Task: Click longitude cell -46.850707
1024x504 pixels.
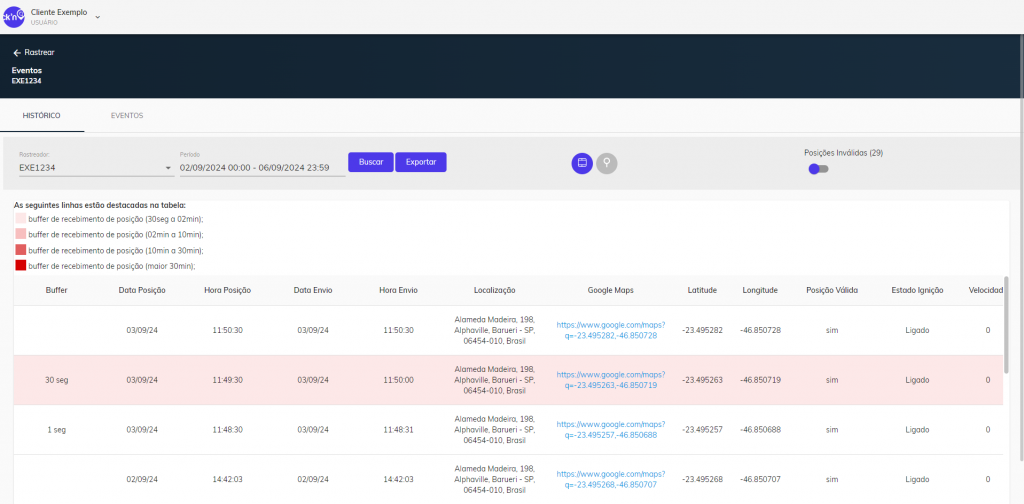Action: click(x=760, y=479)
